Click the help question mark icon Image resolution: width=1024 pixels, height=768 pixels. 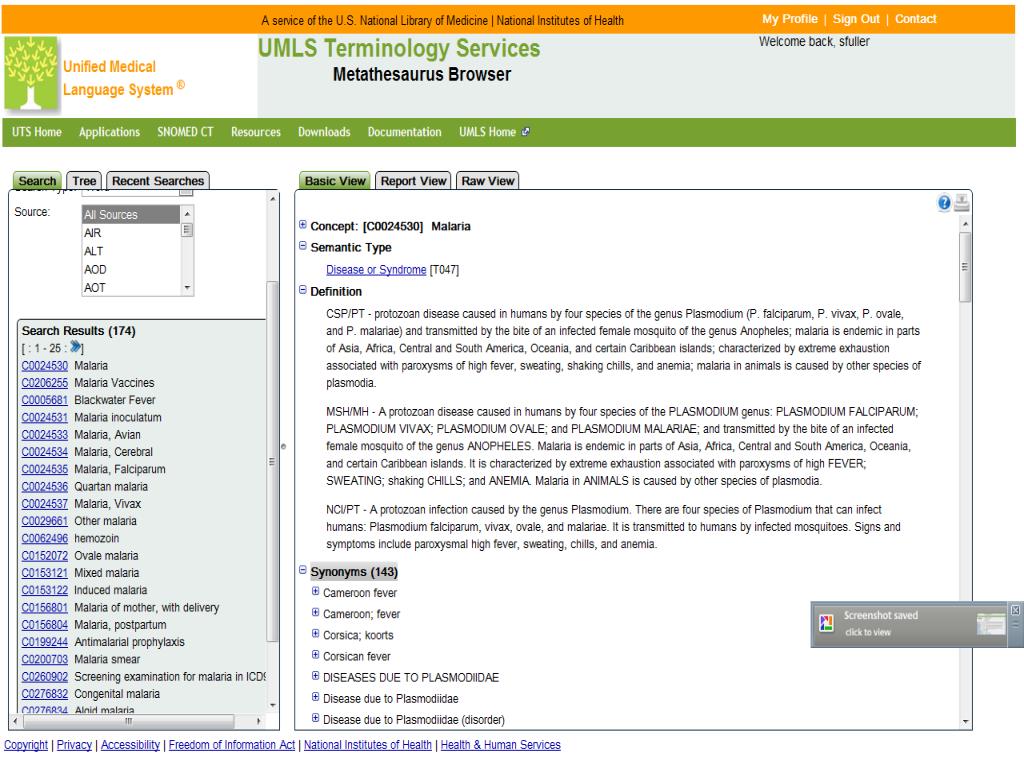[944, 203]
